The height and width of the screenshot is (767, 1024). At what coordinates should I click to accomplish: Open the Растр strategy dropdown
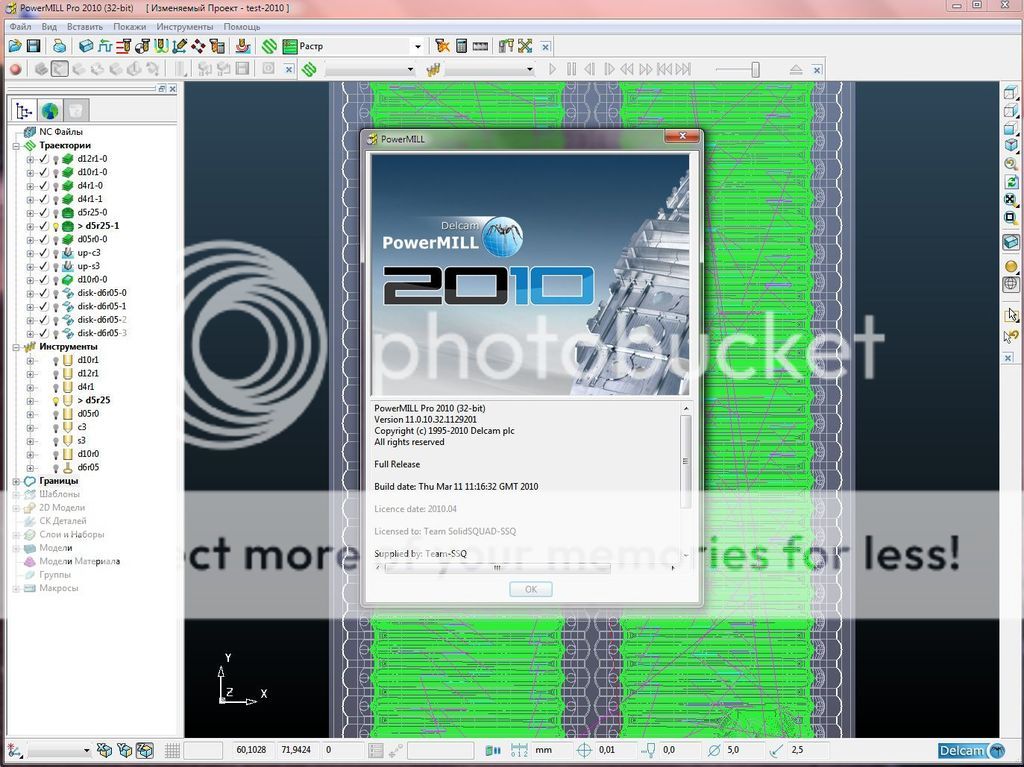[417, 46]
